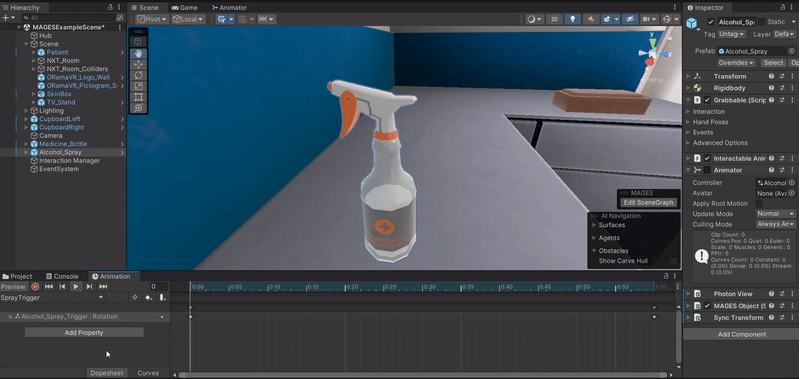This screenshot has width=800, height=379.
Task: Switch to Dopesheet view
Action: click(106, 373)
